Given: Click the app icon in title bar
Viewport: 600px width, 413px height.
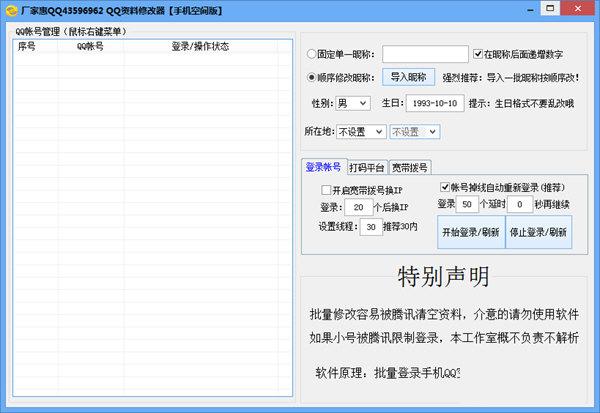Looking at the screenshot, I should point(11,8).
